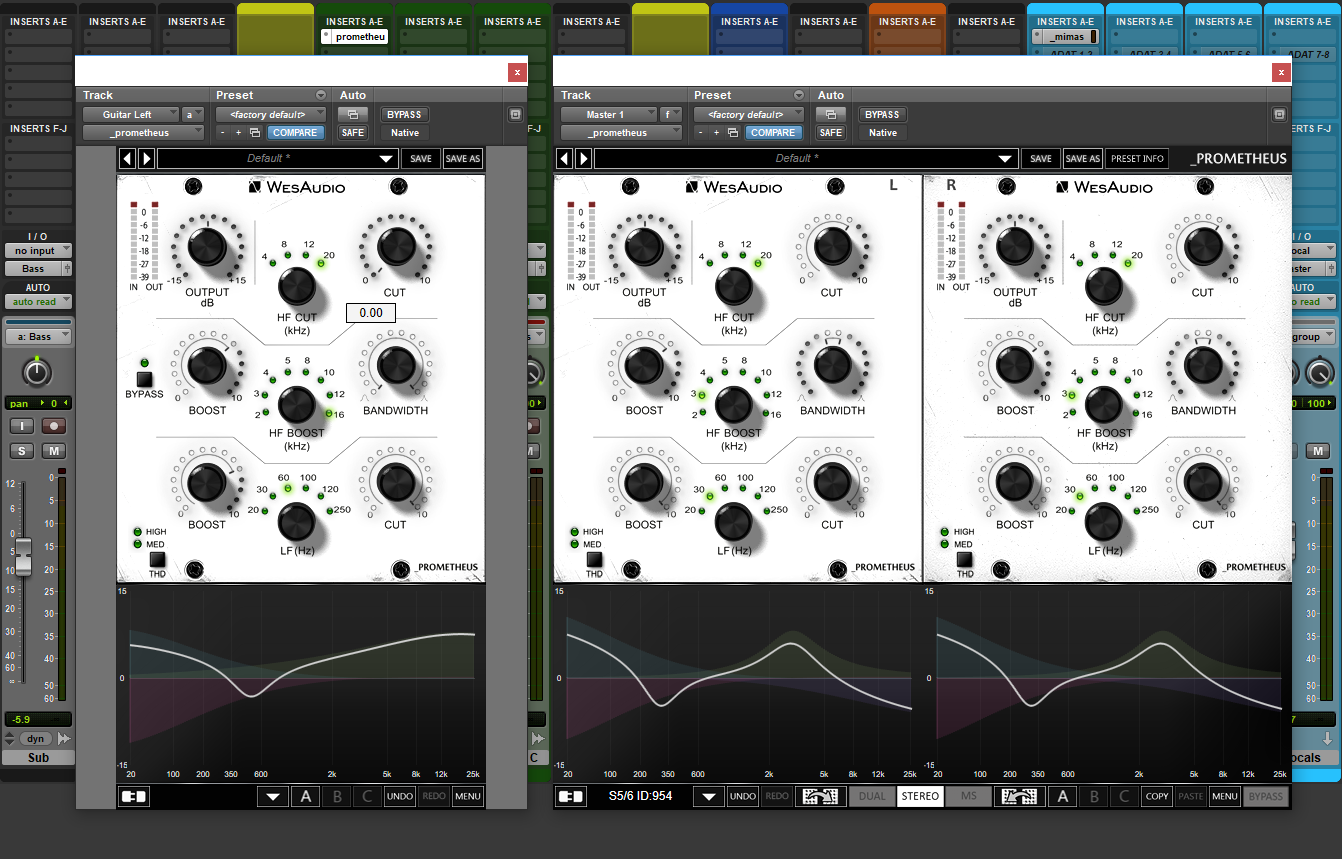This screenshot has width=1342, height=859.
Task: Toggle Solo on the Sub channel strip
Action: click(22, 452)
